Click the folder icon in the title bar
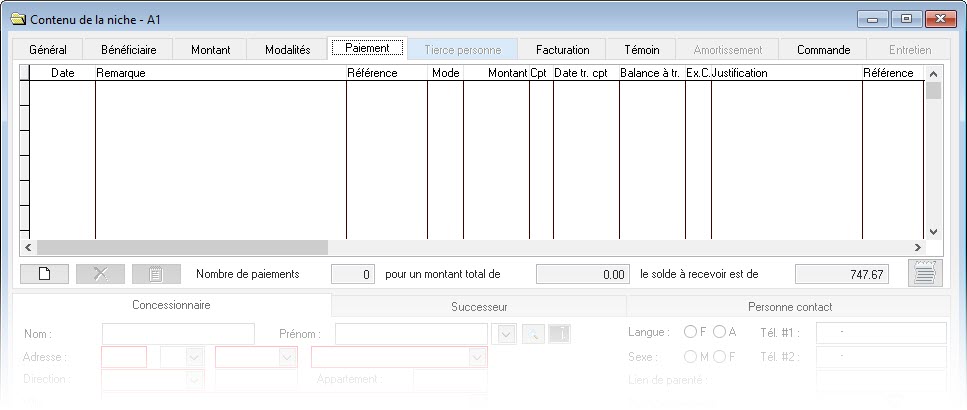This screenshot has width=967, height=410. (17, 19)
